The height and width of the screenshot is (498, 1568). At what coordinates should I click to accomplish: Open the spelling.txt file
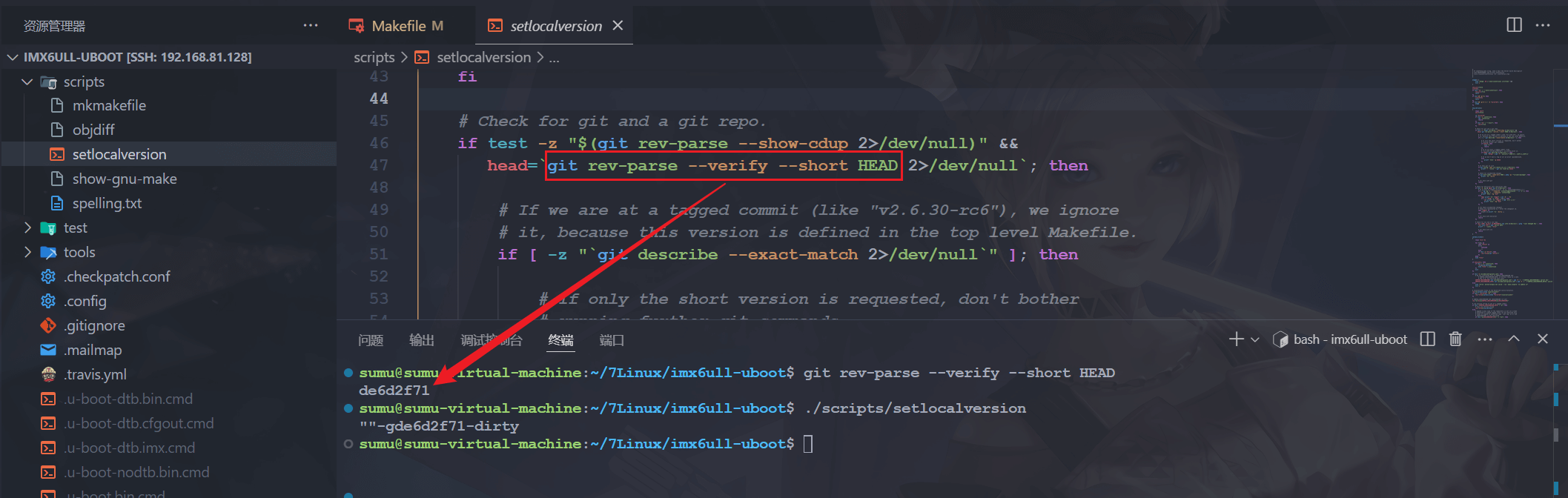click(107, 203)
